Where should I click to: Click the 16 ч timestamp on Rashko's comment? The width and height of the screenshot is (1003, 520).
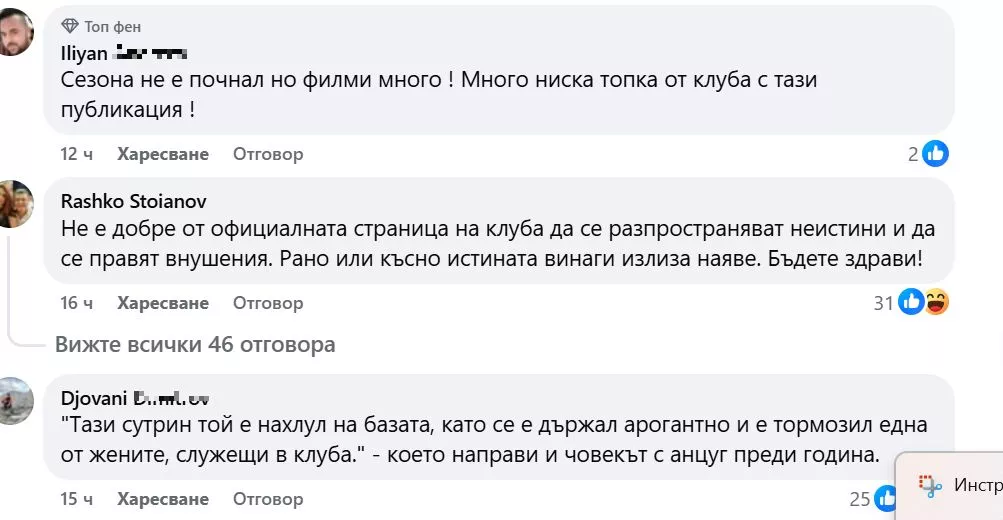pyautogui.click(x=77, y=303)
